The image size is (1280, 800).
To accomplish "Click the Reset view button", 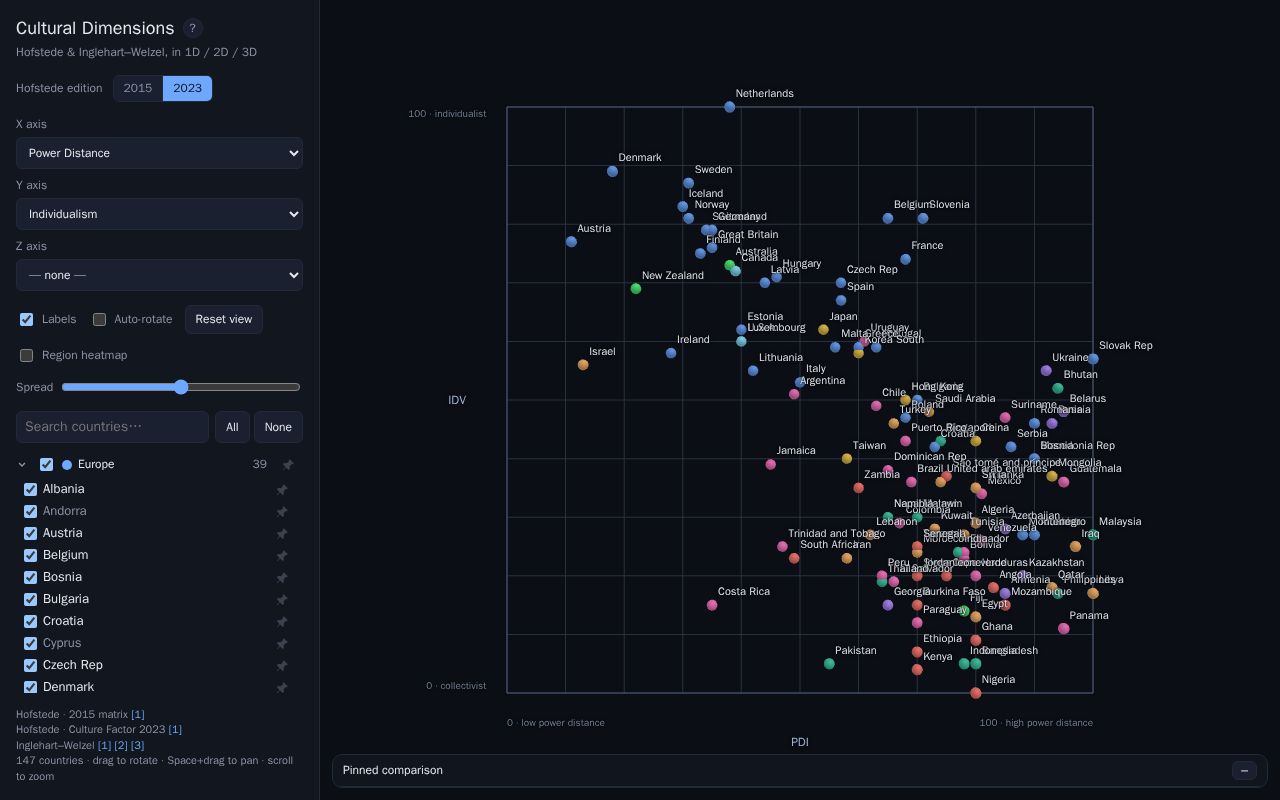I will pos(224,319).
